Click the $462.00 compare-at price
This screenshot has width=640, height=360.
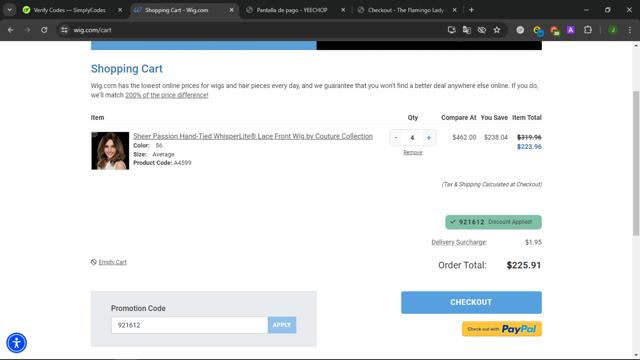(464, 138)
